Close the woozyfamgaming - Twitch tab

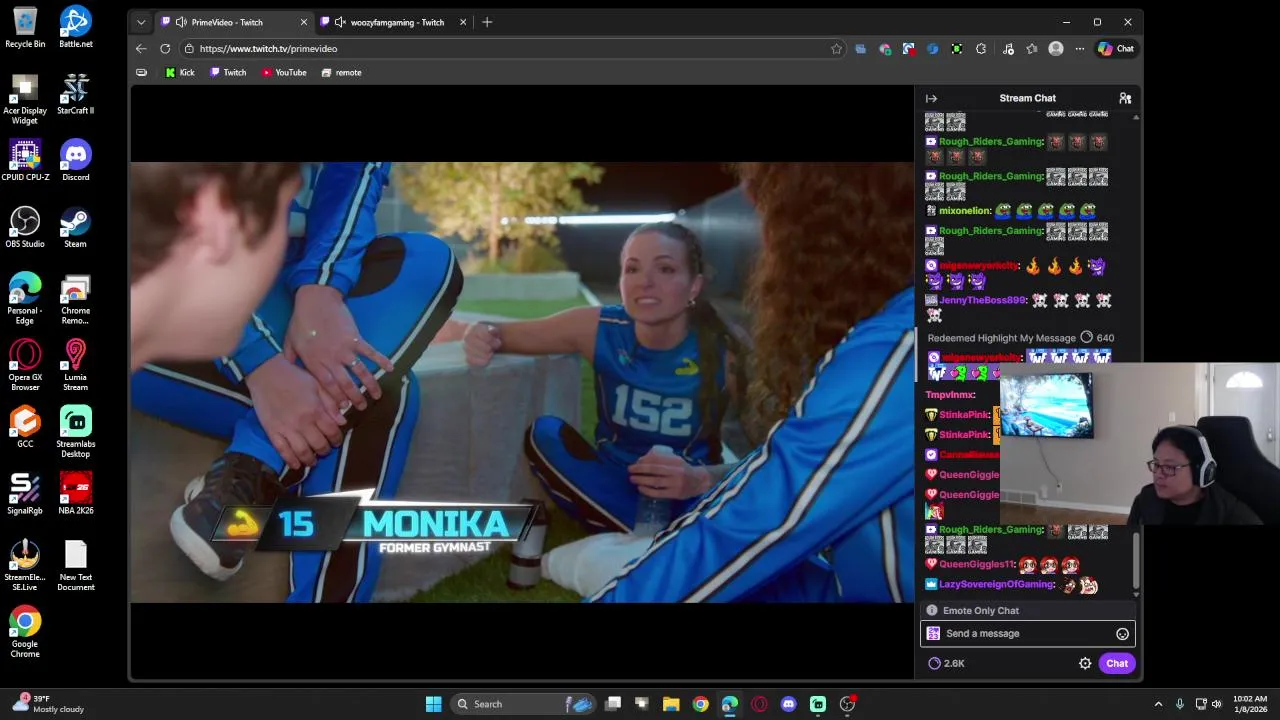(463, 22)
